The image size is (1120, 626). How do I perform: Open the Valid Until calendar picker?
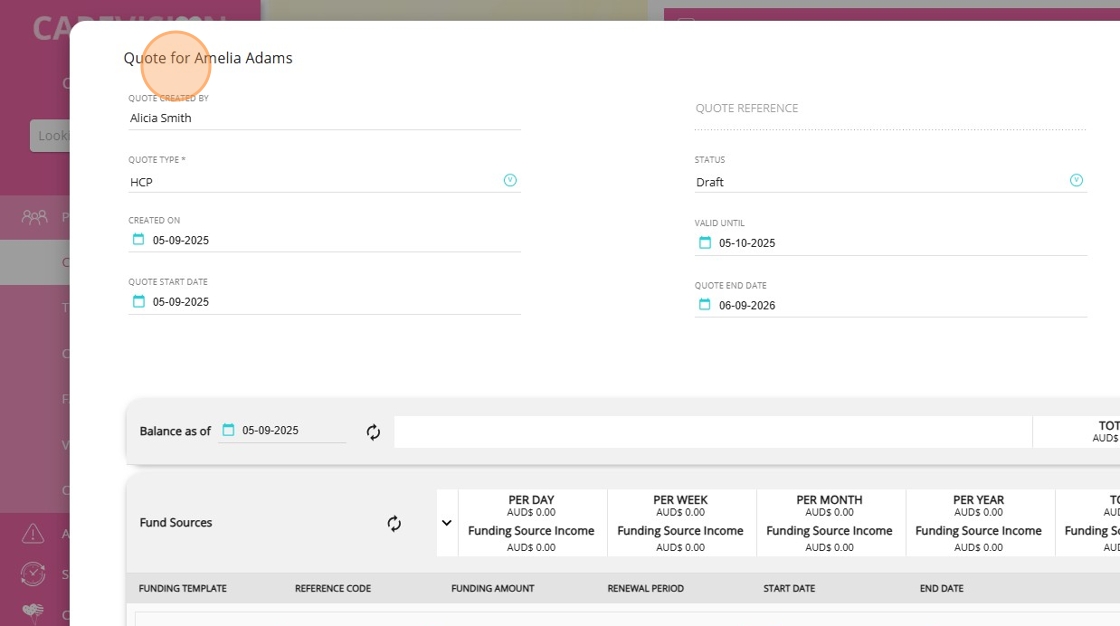point(705,243)
